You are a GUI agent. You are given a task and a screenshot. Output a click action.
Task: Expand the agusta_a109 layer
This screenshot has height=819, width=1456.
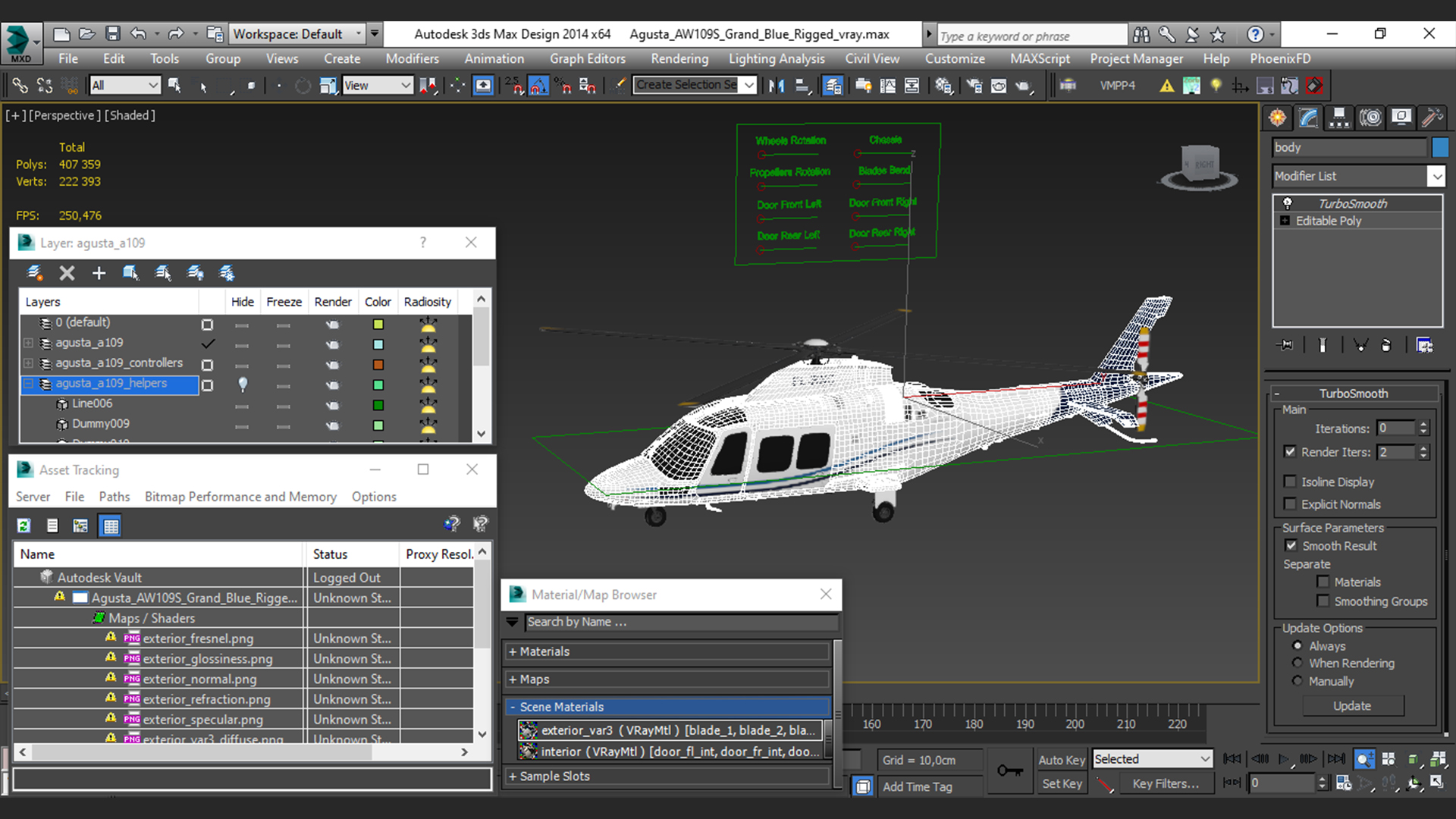click(28, 343)
